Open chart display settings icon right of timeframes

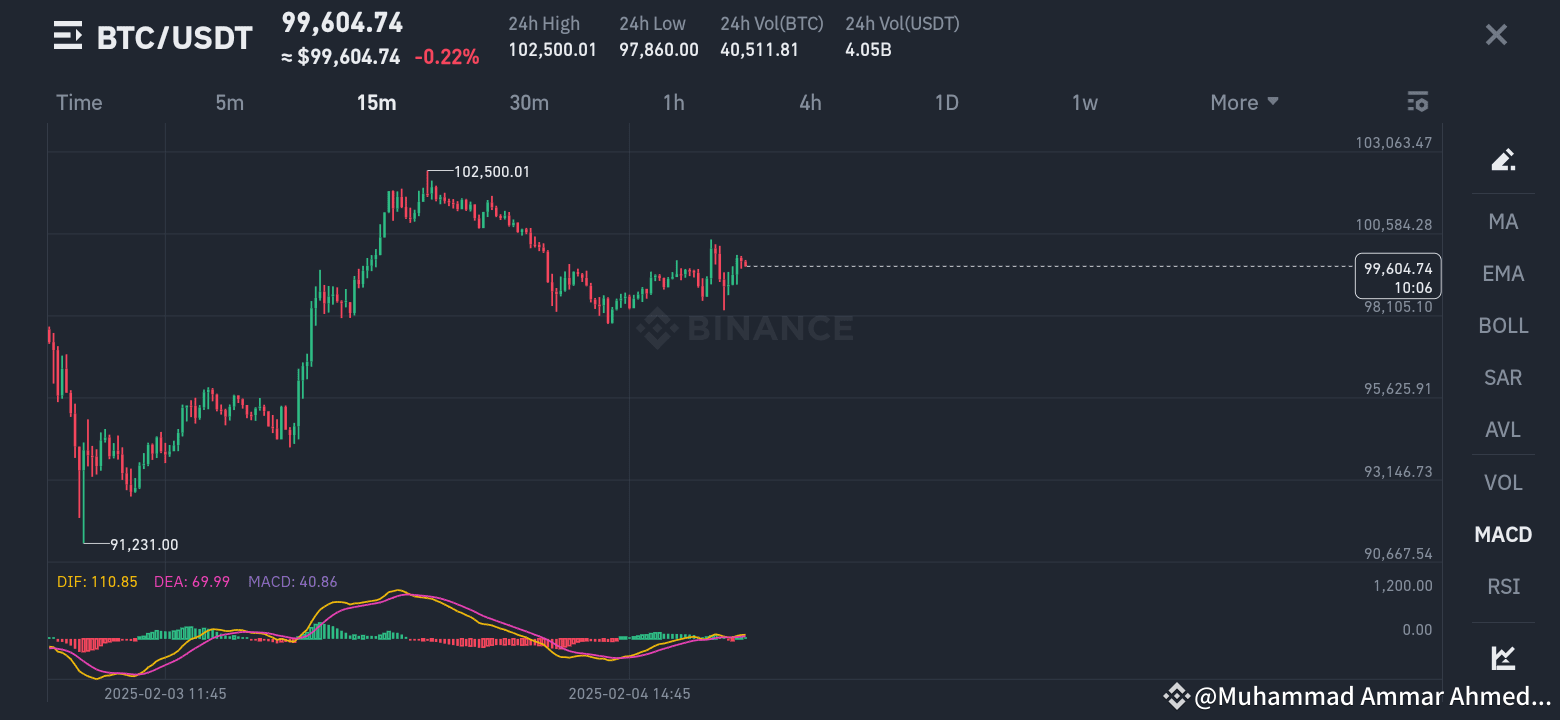[1417, 101]
